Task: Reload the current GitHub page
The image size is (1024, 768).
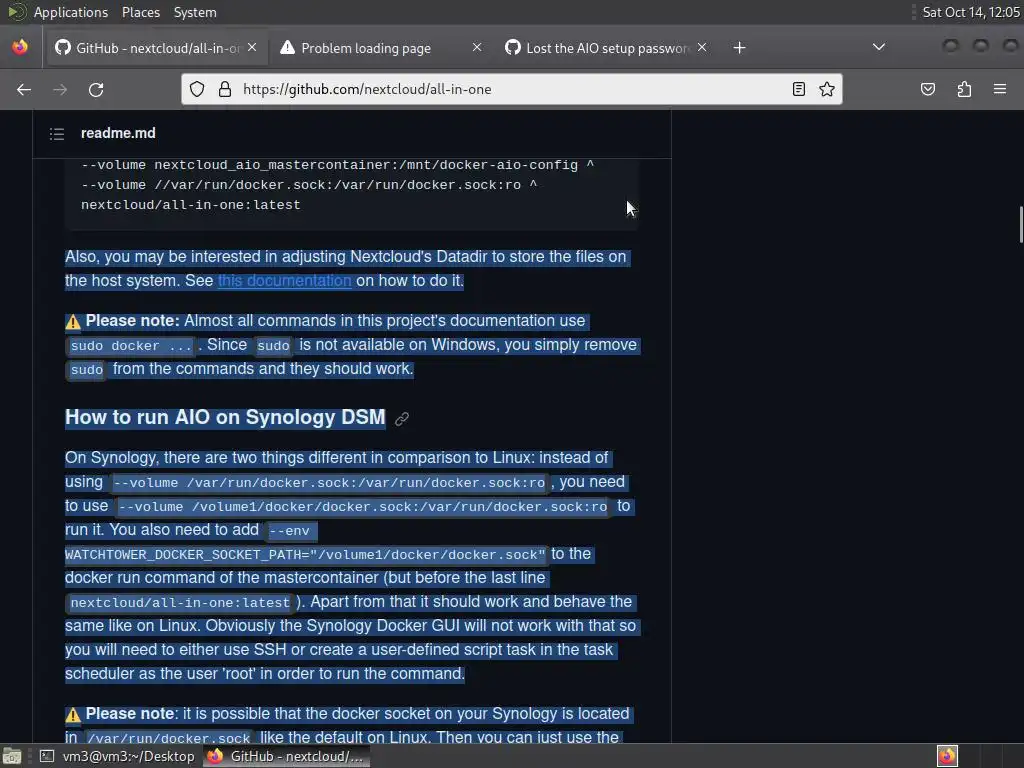Action: tap(96, 89)
